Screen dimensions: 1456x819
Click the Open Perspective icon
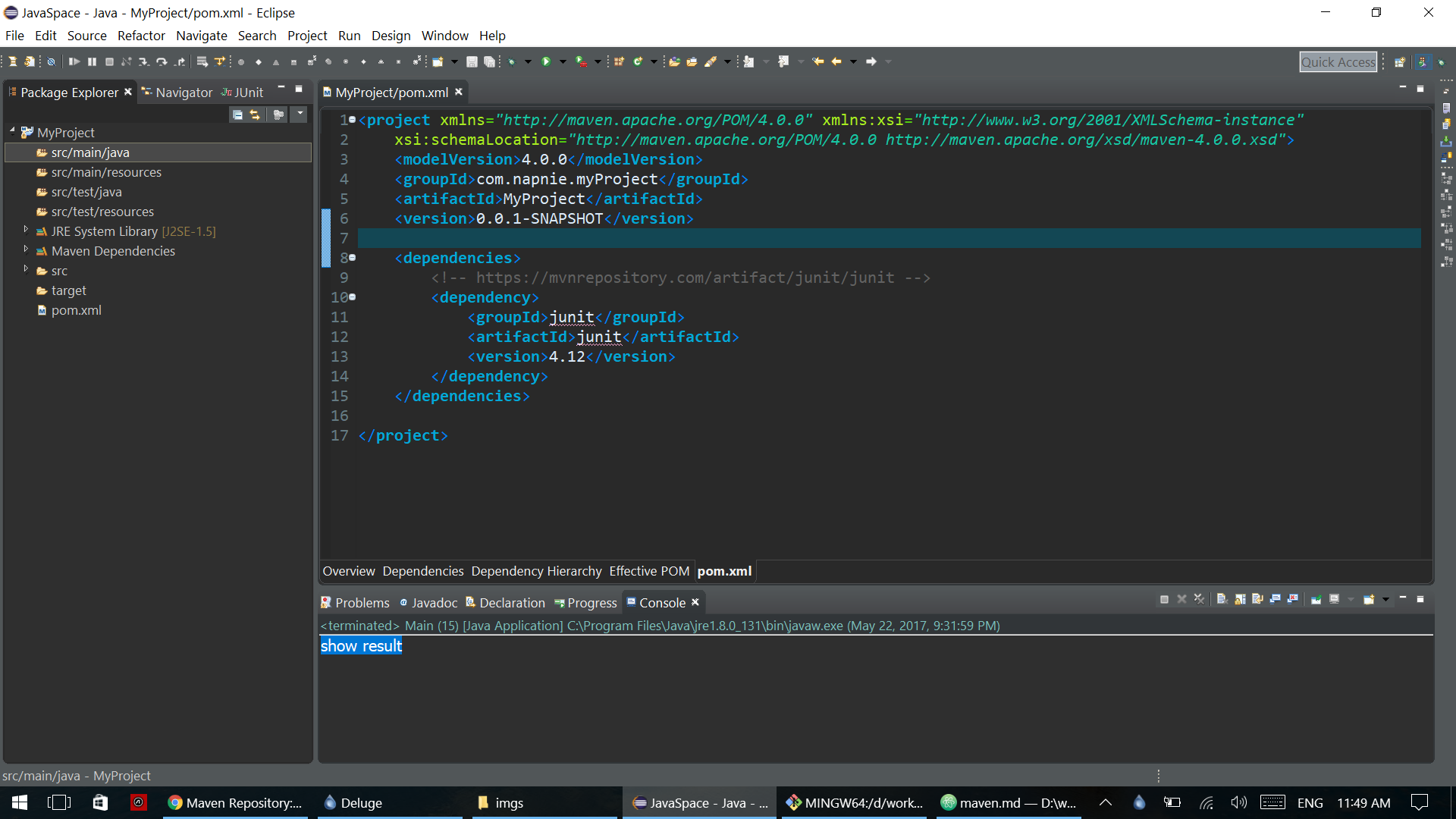point(1400,62)
